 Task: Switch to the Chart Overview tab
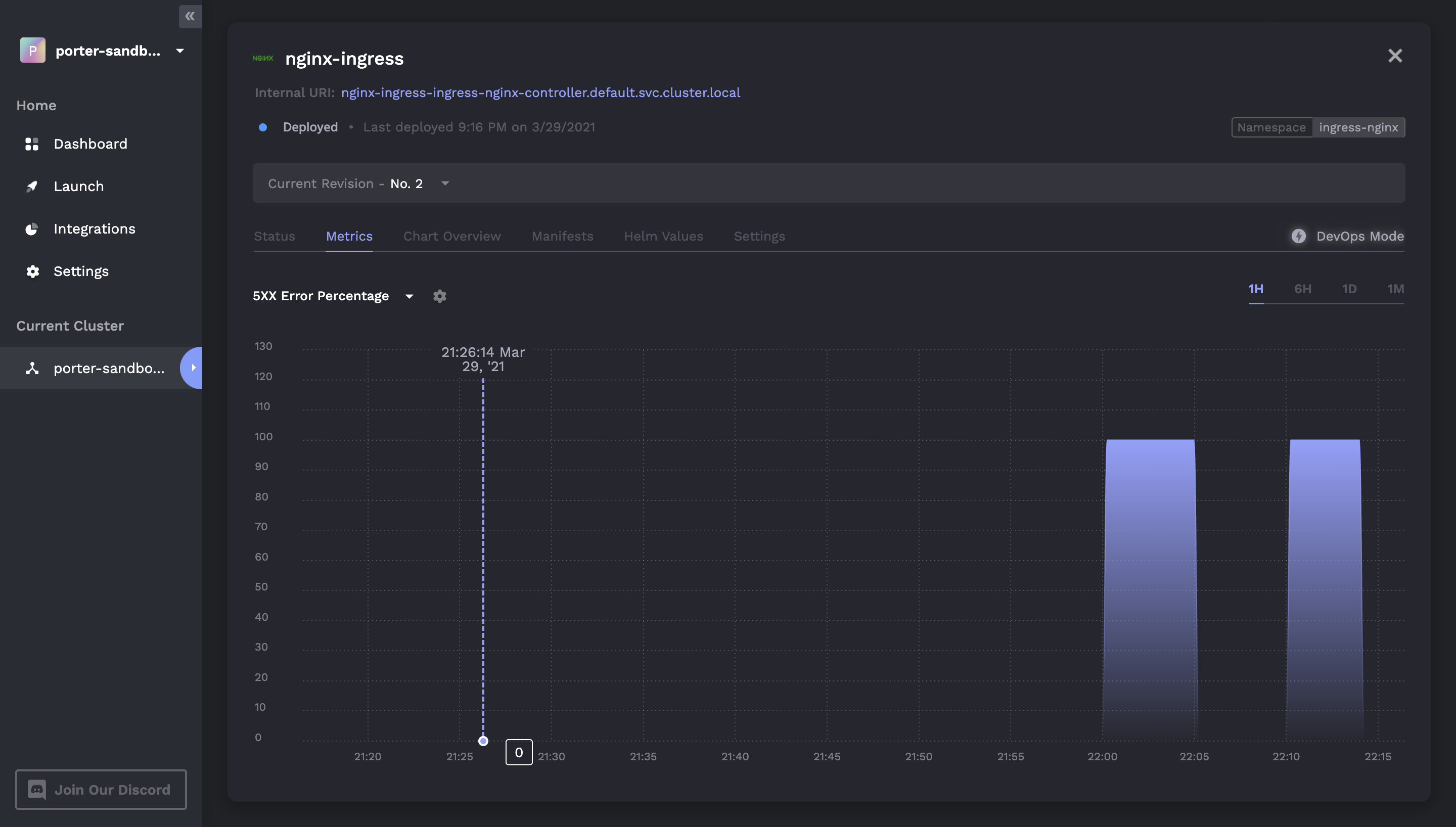pos(452,236)
